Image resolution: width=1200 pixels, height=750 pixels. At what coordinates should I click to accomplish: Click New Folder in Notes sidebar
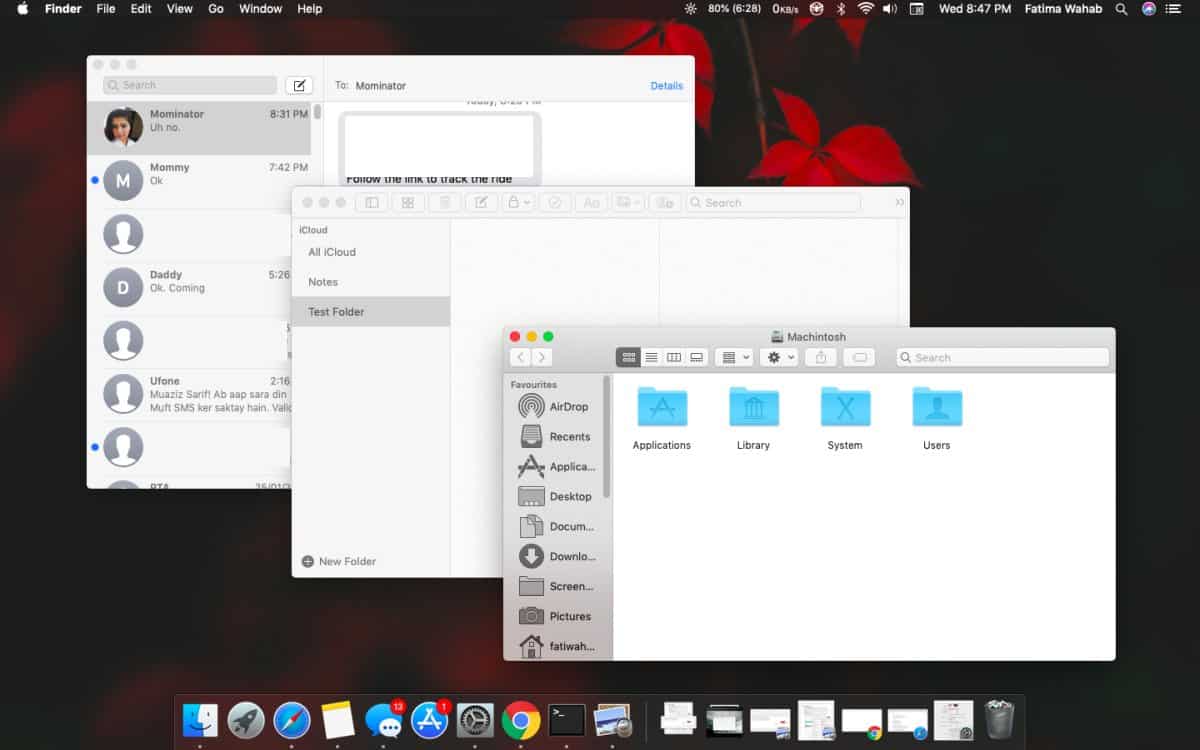(339, 562)
